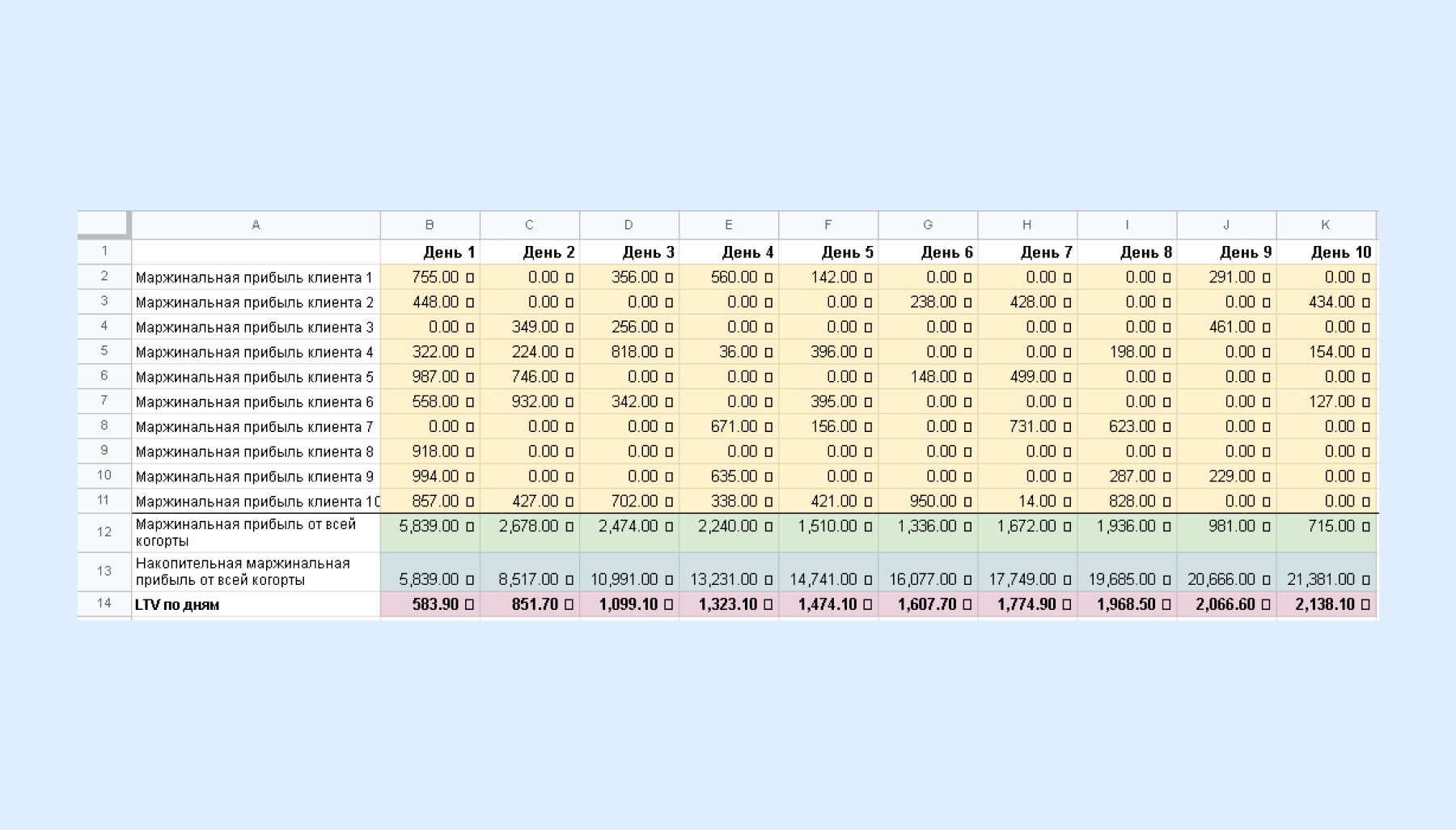Select column K header
The height and width of the screenshot is (830, 1456).
coord(1327,225)
